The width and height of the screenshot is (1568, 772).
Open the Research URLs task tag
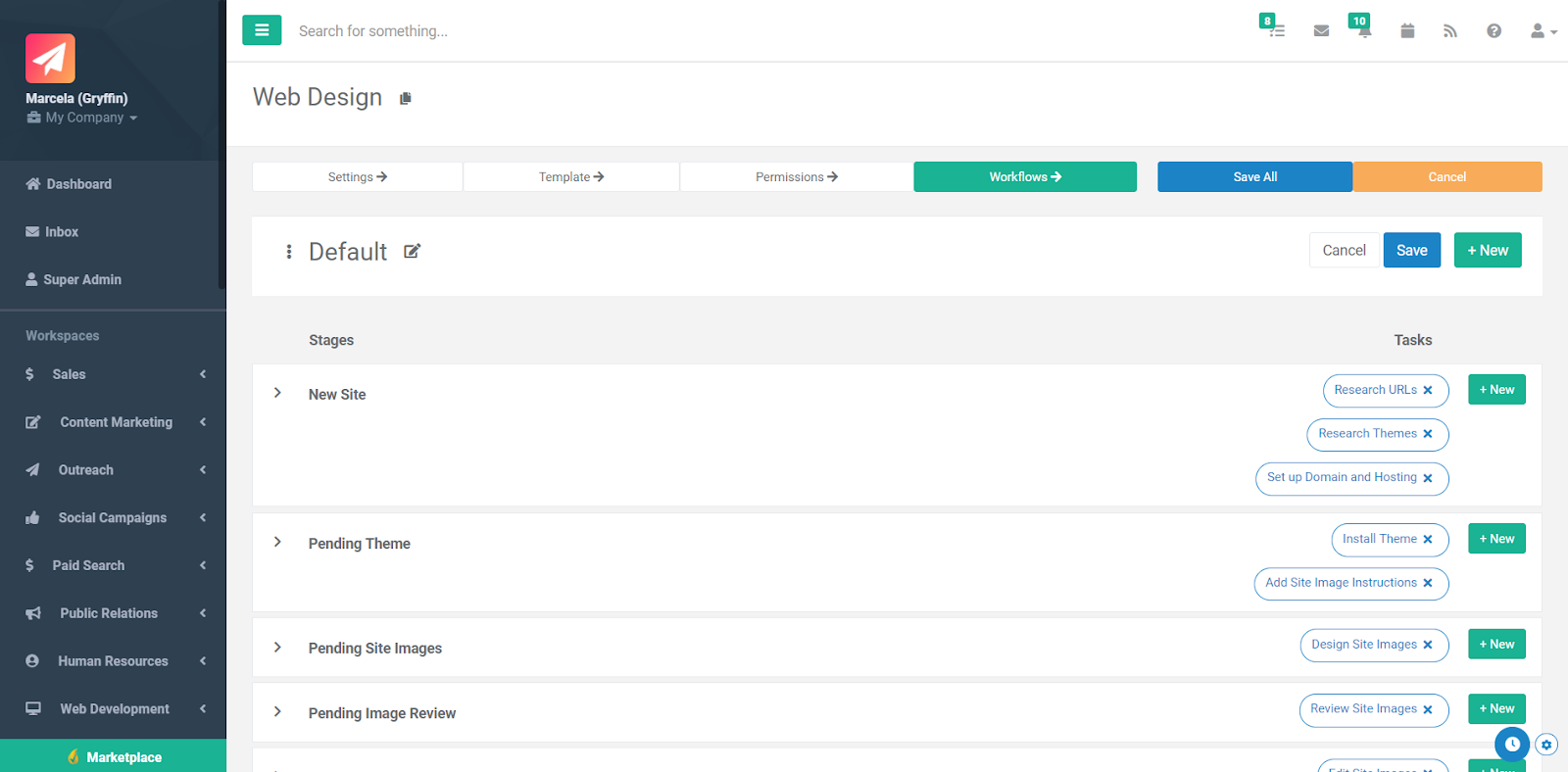(x=1375, y=390)
